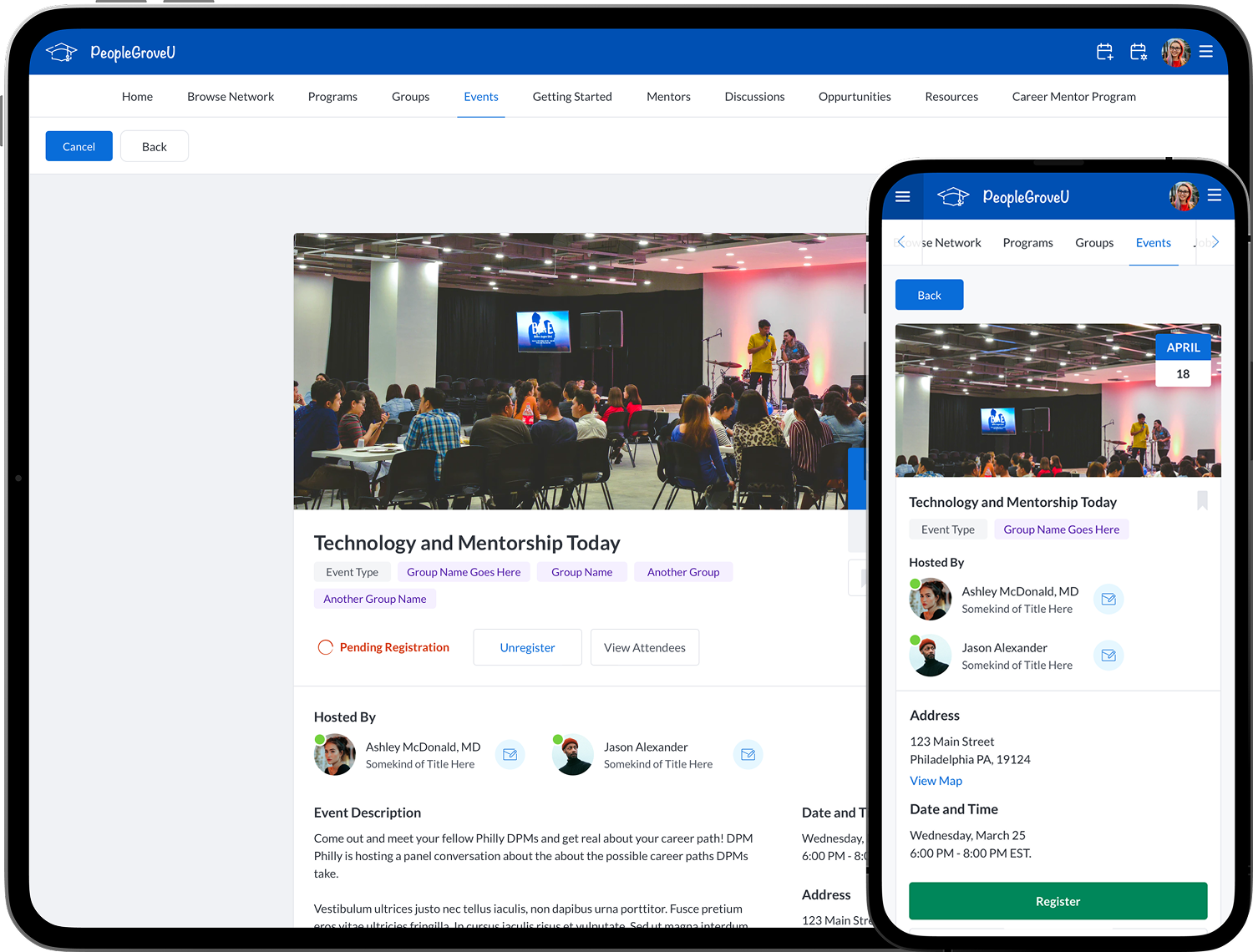
Task: Open the View Map link on phone
Action: point(936,781)
